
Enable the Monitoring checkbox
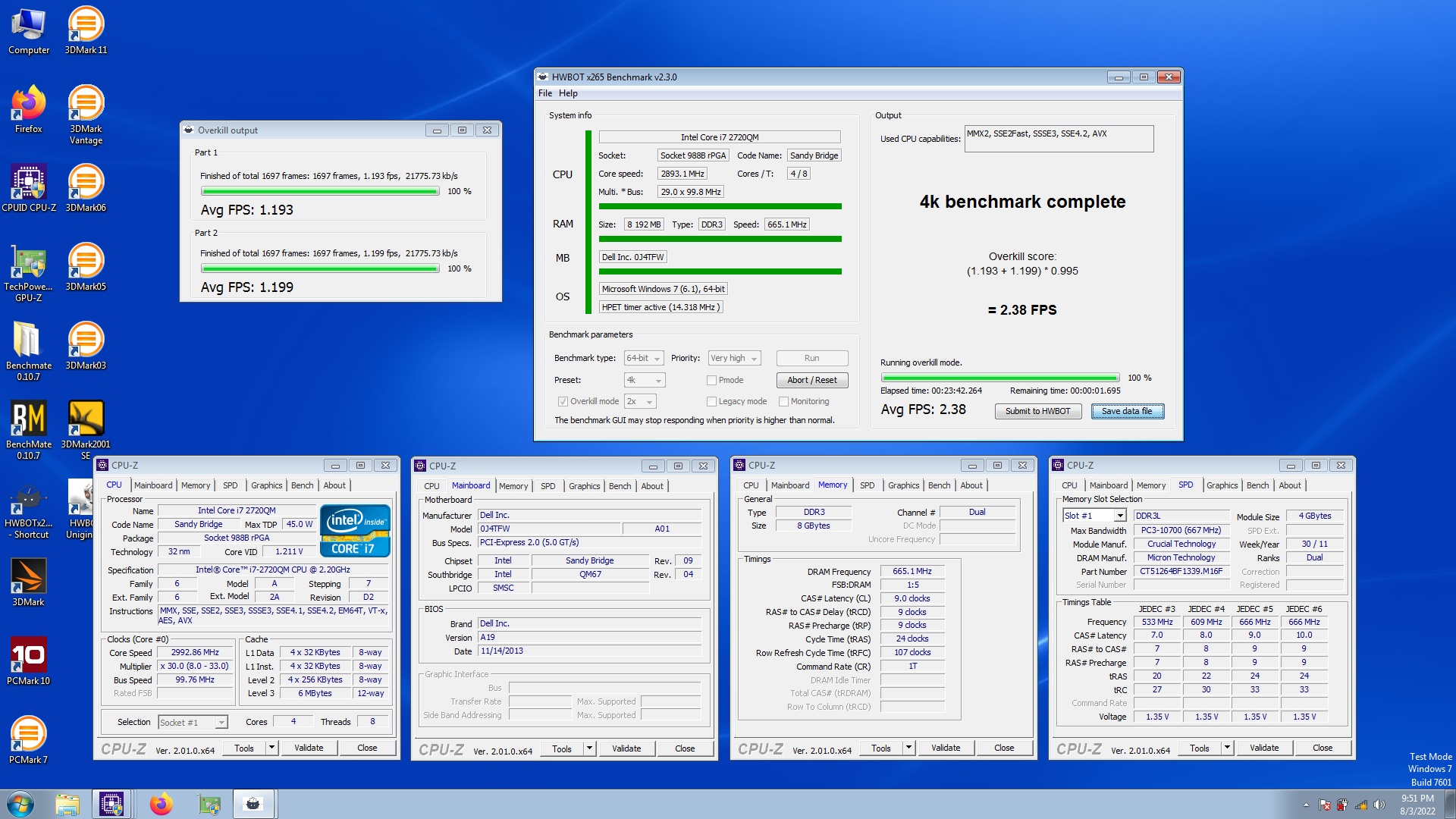click(784, 401)
